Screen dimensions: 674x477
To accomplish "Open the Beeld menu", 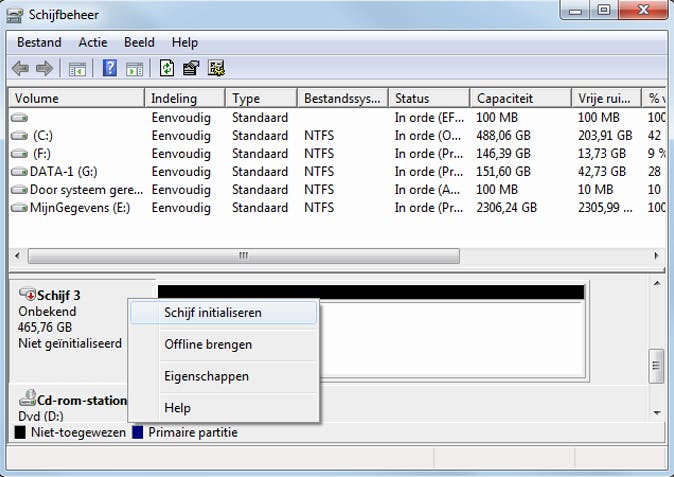I will click(x=139, y=42).
